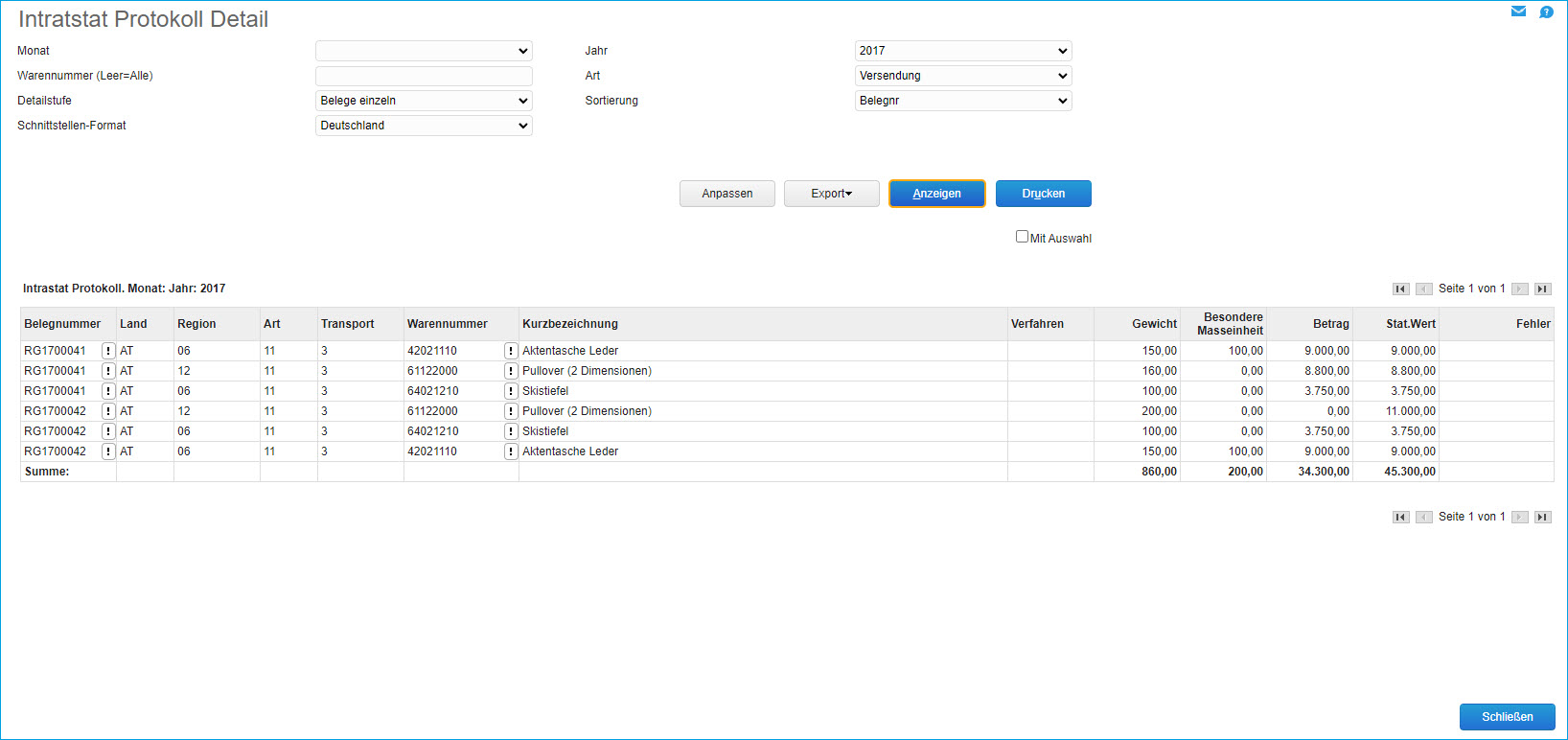The height and width of the screenshot is (740, 1568).
Task: Click next page arrow in pager below table
Action: (x=1519, y=517)
